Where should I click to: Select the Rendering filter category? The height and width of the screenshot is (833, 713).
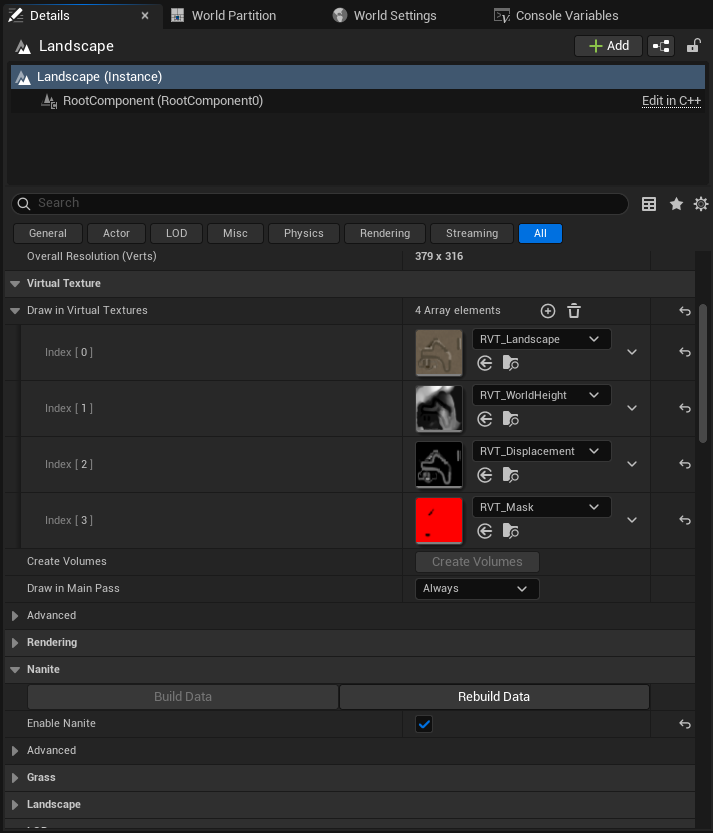(385, 233)
